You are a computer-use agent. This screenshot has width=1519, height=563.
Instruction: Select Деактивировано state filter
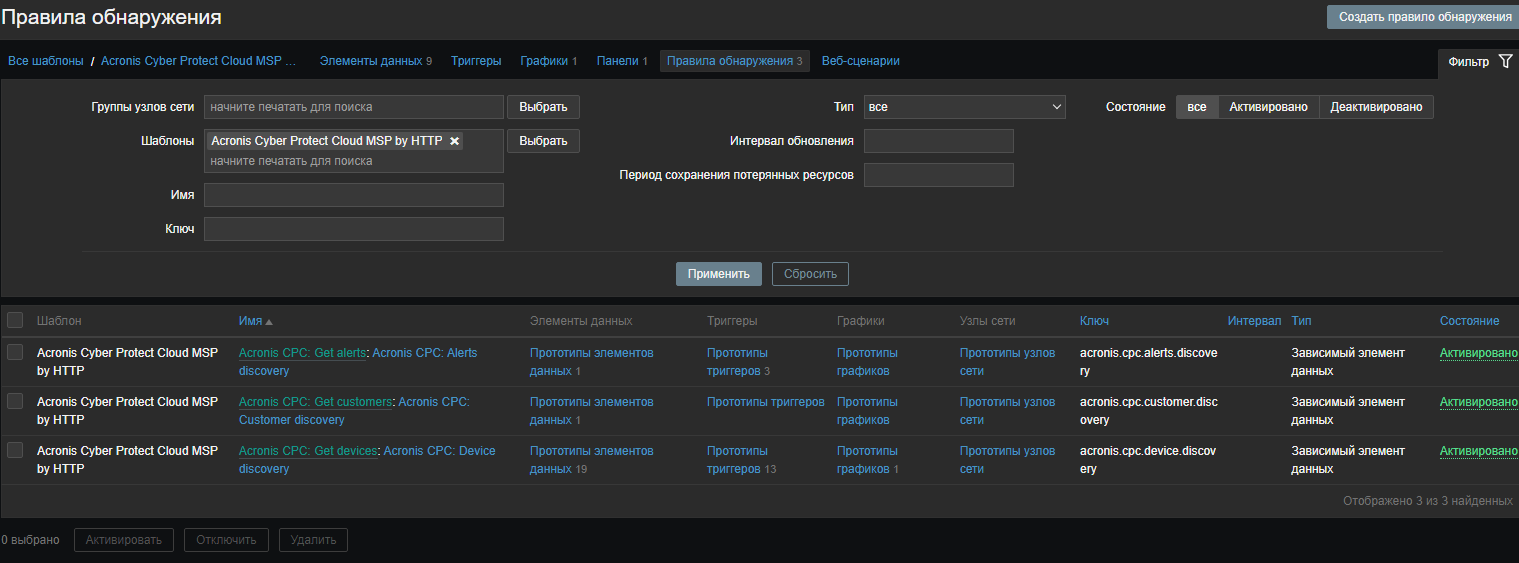[1376, 107]
